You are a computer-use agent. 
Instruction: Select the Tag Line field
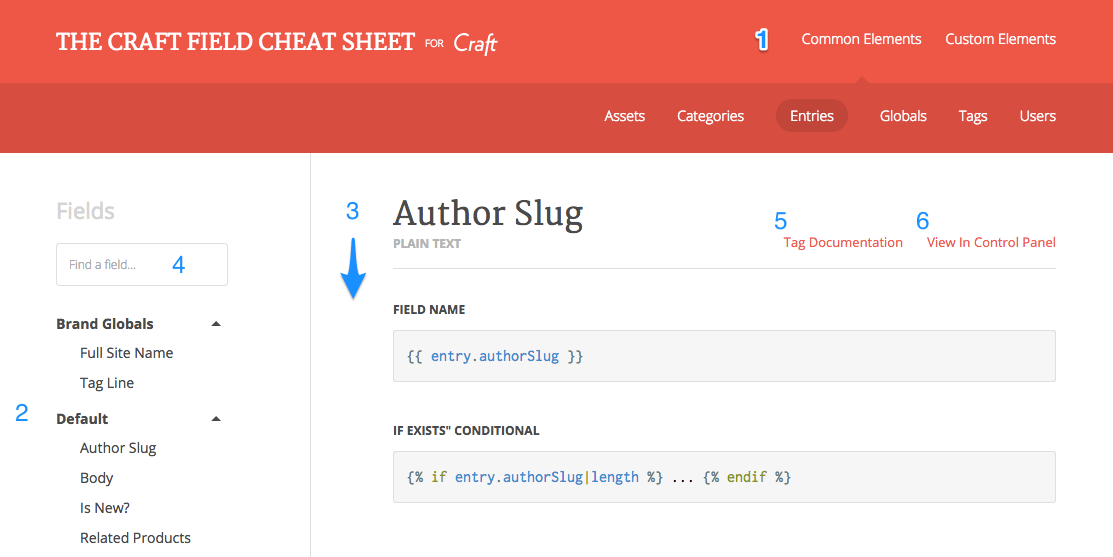tap(106, 383)
